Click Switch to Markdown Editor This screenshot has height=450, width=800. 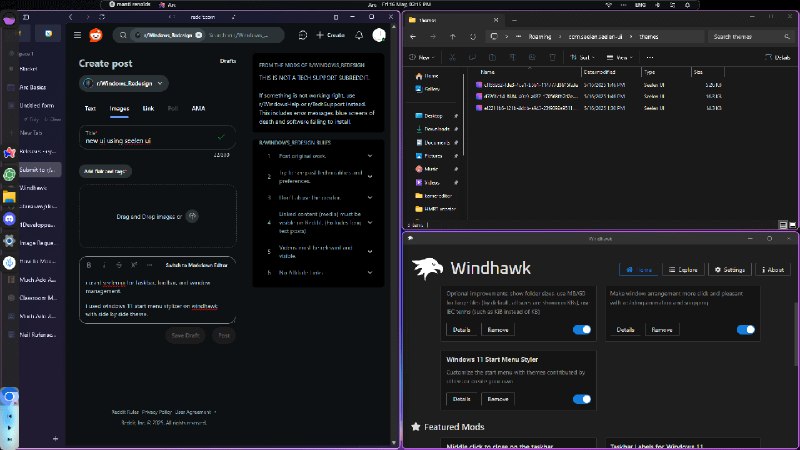click(196, 265)
